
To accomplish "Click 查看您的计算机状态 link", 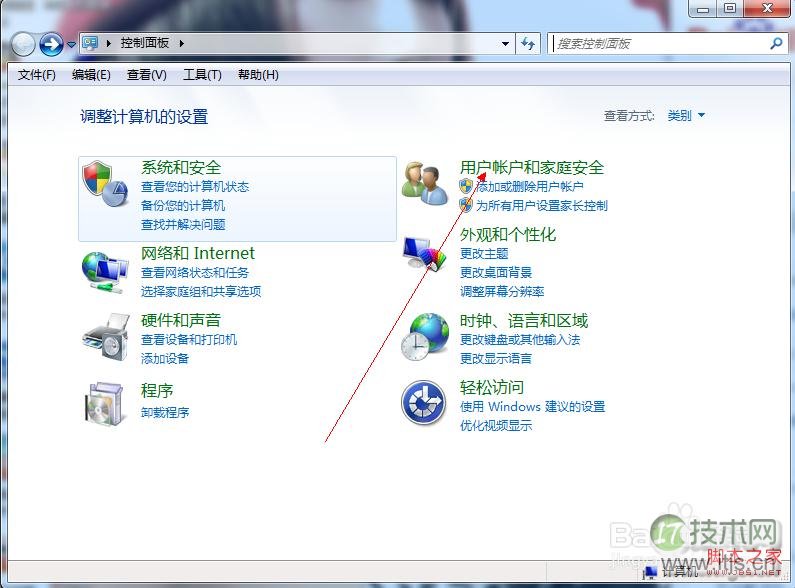I will click(195, 187).
